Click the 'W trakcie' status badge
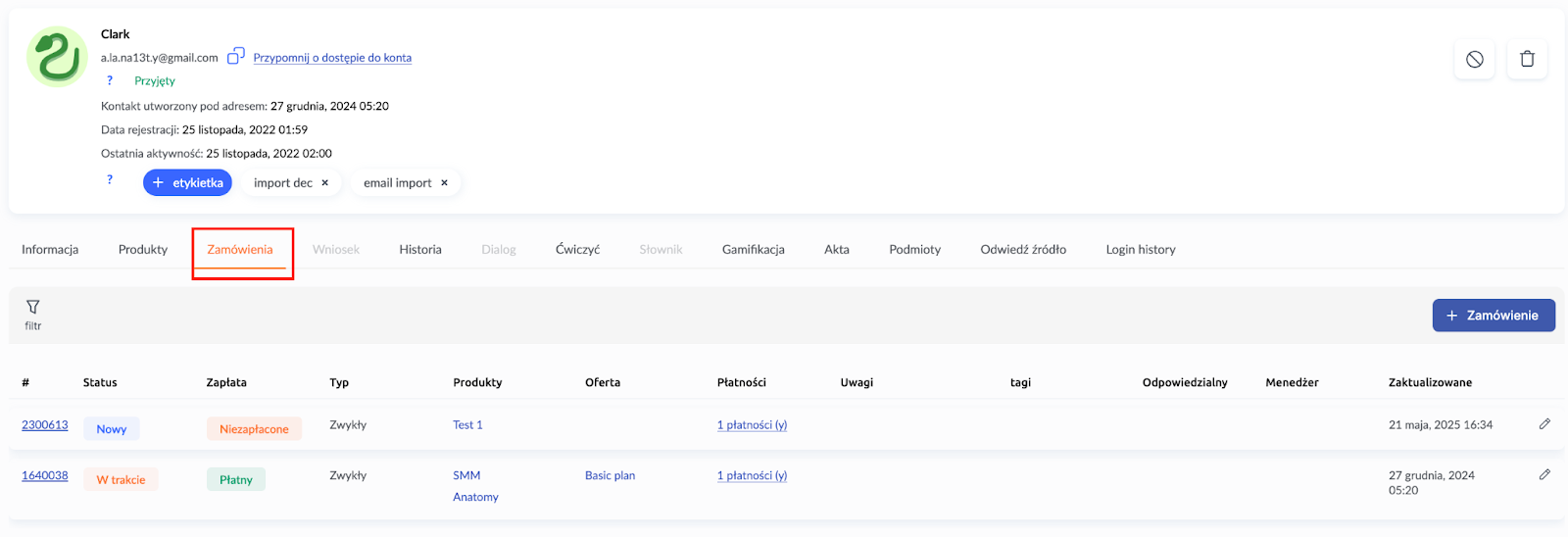This screenshot has width=1568, height=537. tap(121, 480)
